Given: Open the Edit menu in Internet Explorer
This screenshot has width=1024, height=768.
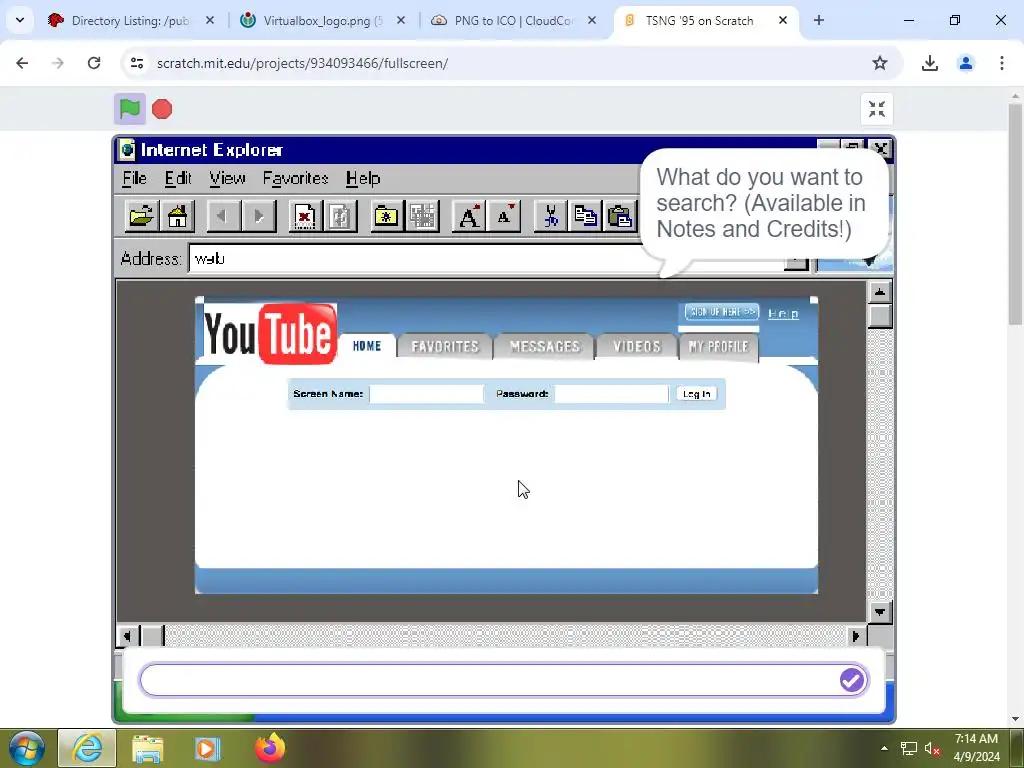Looking at the screenshot, I should point(178,178).
